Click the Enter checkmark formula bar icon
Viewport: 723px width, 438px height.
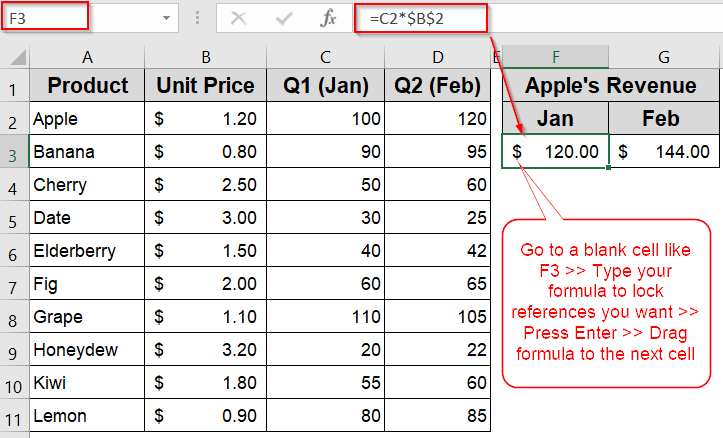[x=284, y=18]
